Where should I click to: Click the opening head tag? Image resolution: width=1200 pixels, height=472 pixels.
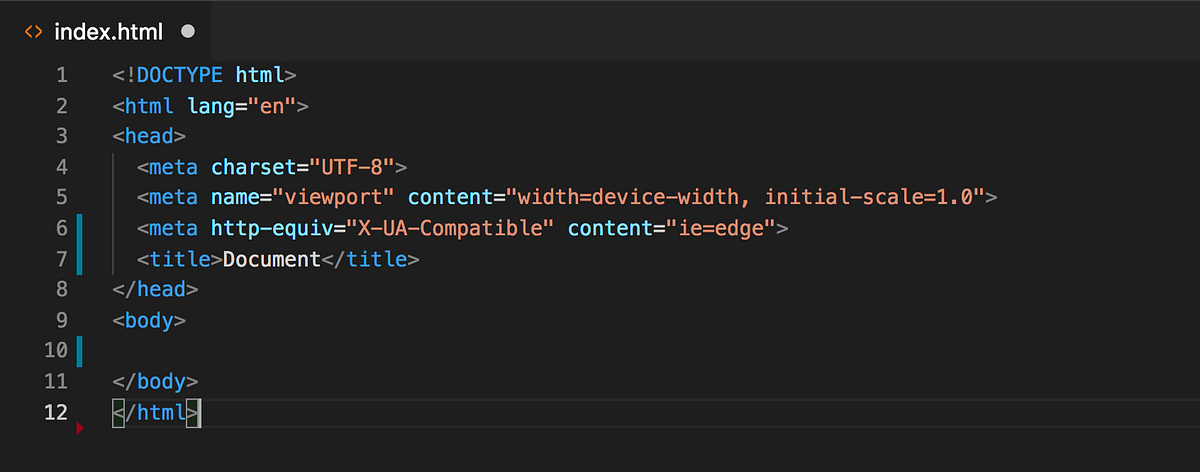click(150, 136)
